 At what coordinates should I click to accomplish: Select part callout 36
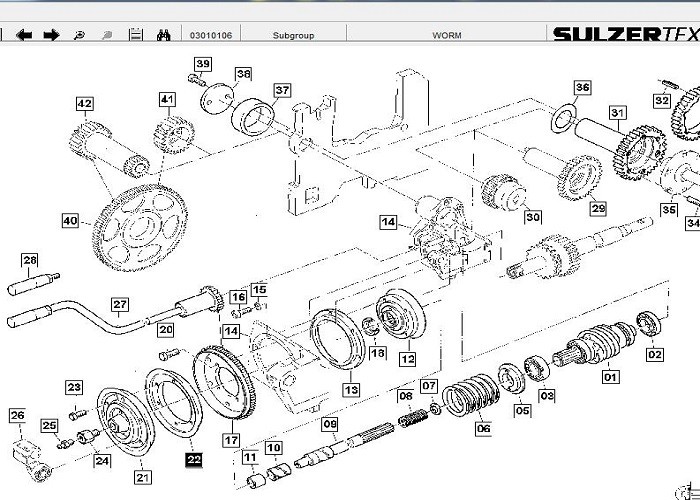pos(582,87)
